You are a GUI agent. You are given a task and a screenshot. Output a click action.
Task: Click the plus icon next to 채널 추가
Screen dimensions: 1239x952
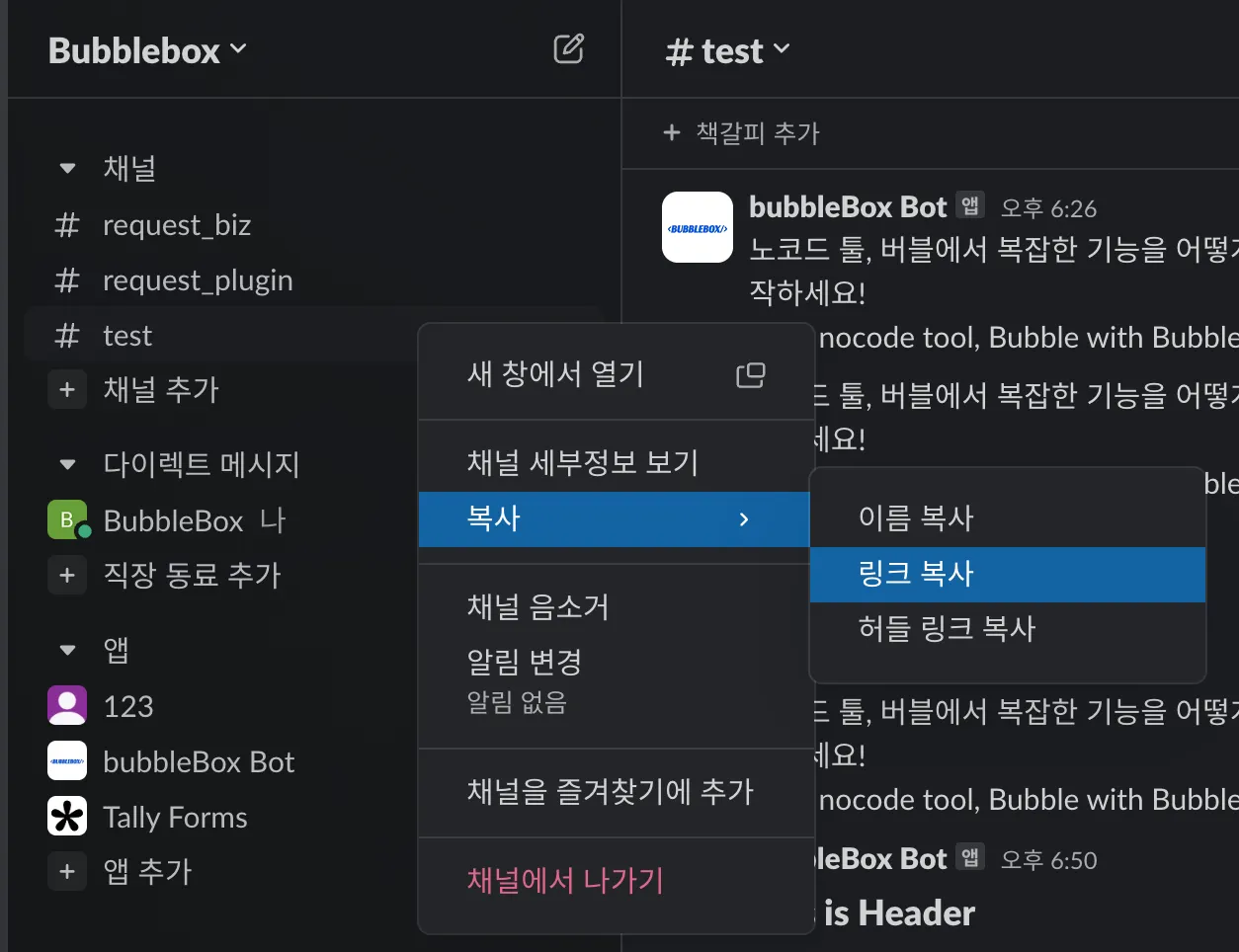pos(67,390)
